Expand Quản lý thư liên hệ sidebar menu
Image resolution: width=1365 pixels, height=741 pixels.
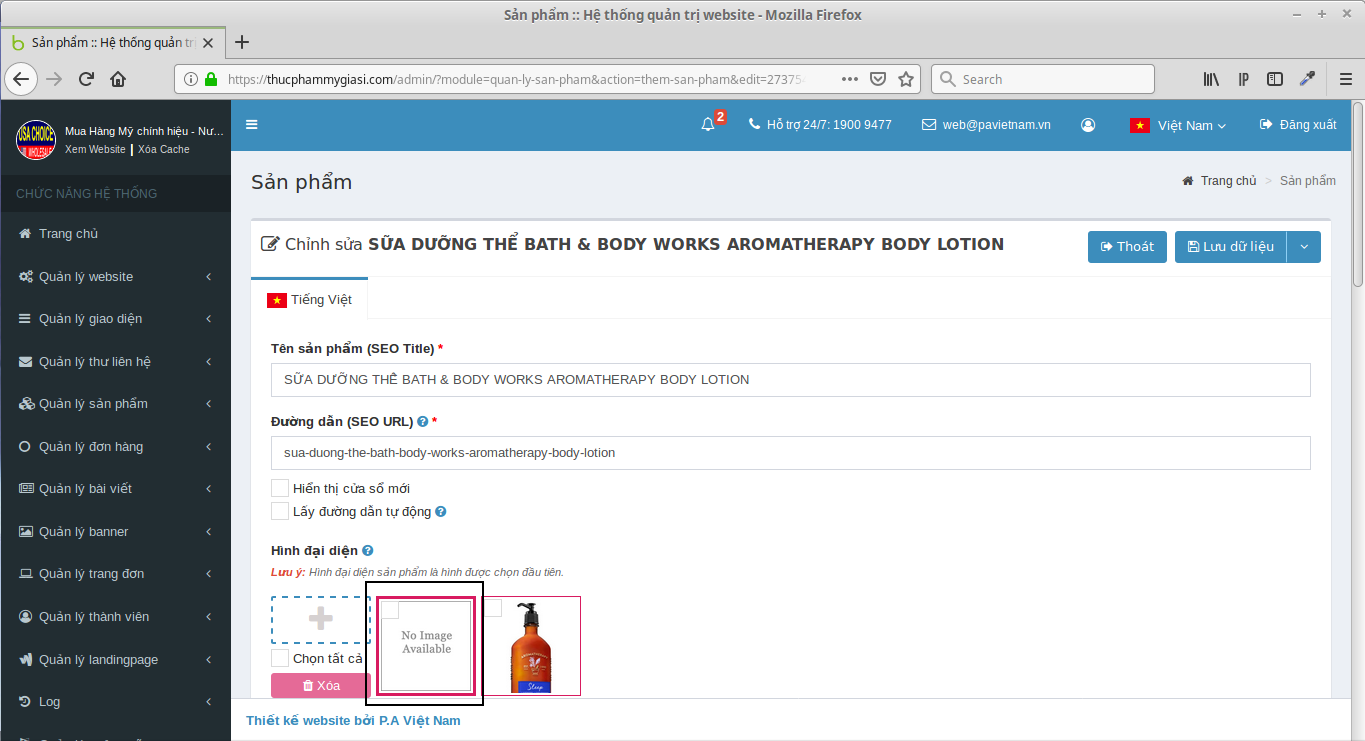coord(115,362)
